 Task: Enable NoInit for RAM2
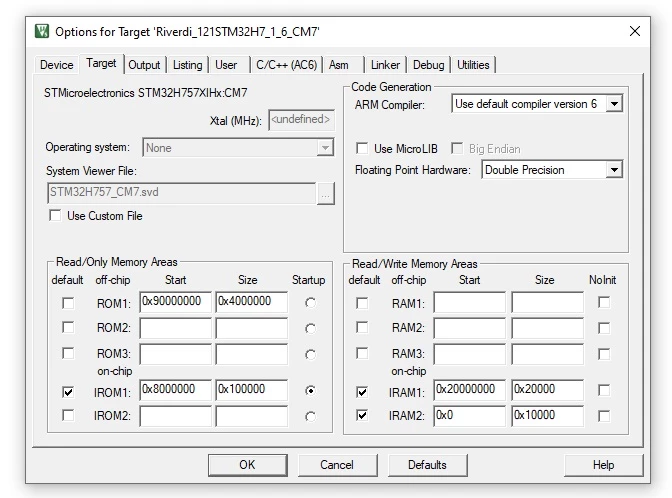604,328
